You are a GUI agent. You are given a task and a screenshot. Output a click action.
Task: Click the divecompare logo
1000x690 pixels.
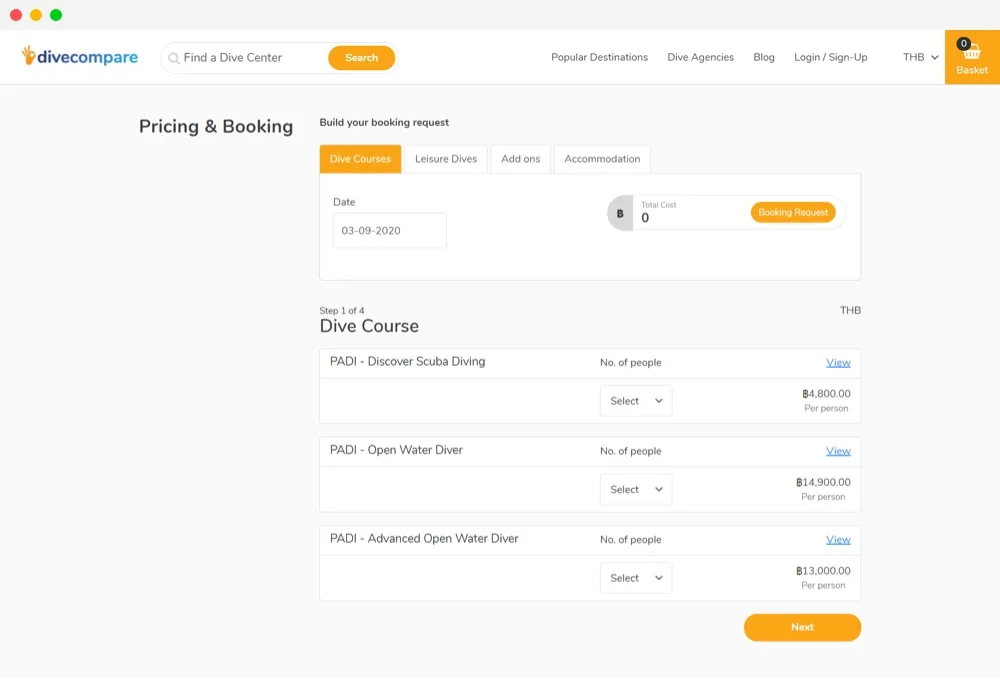pos(78,57)
